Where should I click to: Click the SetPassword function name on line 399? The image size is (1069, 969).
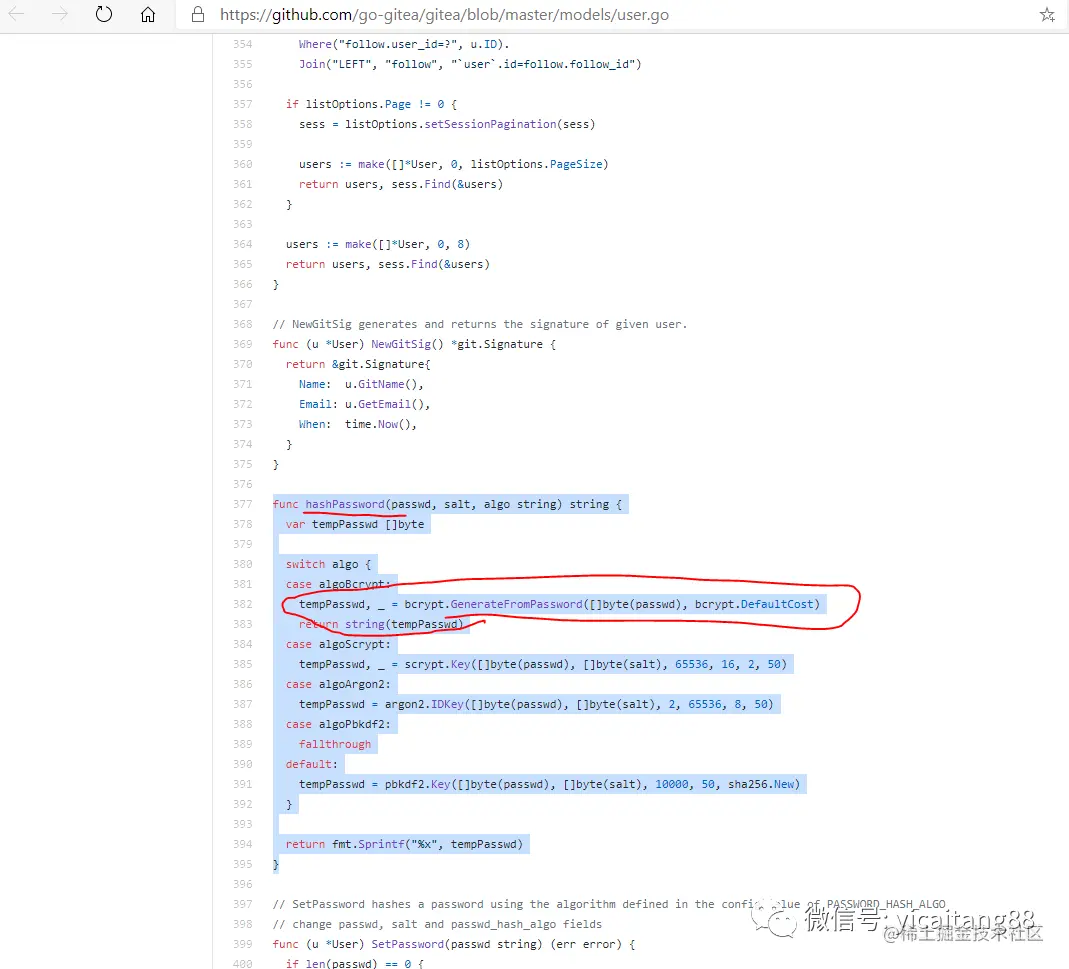[408, 944]
